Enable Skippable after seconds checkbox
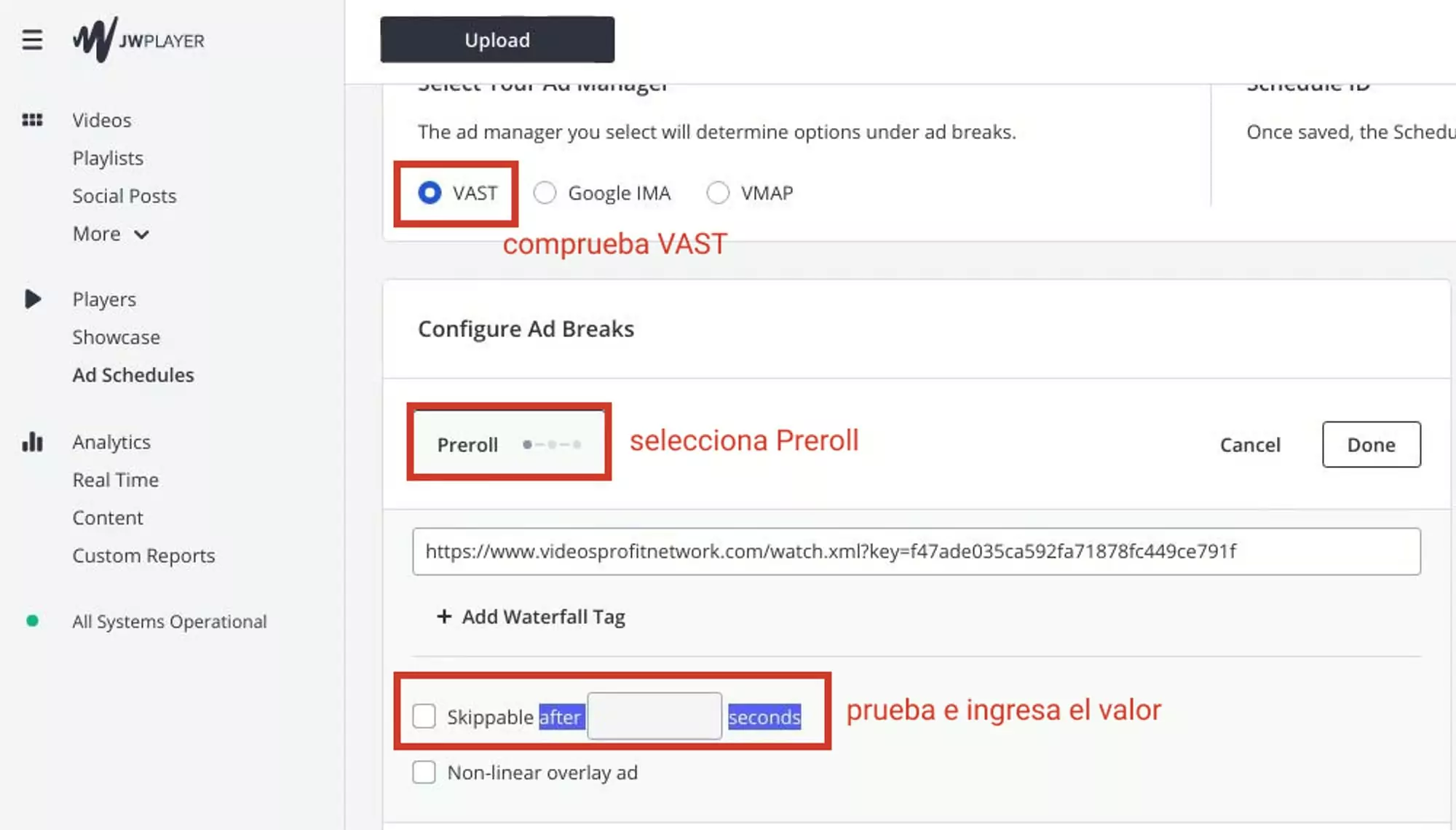This screenshot has width=1456, height=830. pyautogui.click(x=424, y=716)
